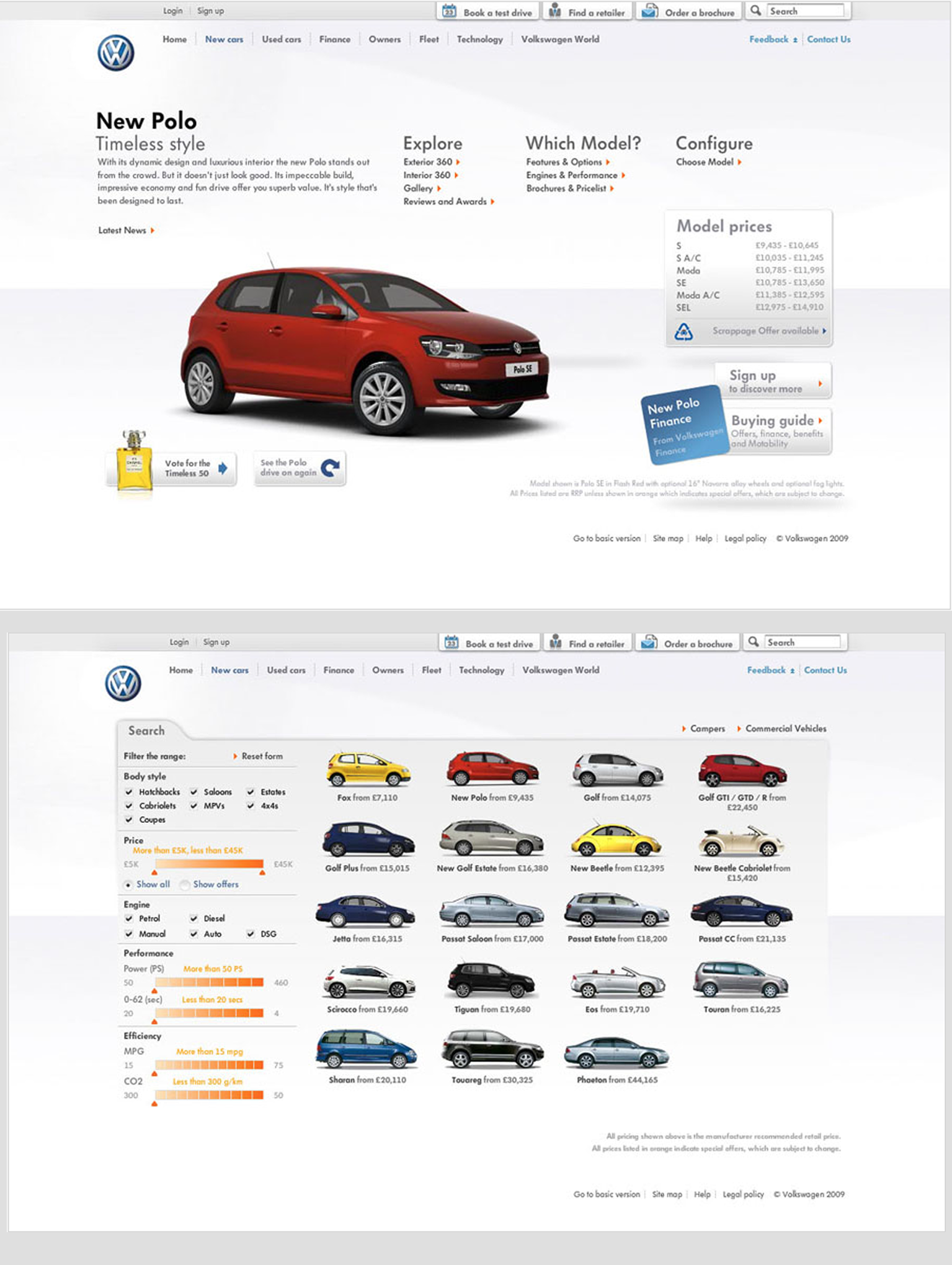Image resolution: width=952 pixels, height=1265 pixels.
Task: Open Fleet menu on the car Search page
Action: click(x=432, y=670)
